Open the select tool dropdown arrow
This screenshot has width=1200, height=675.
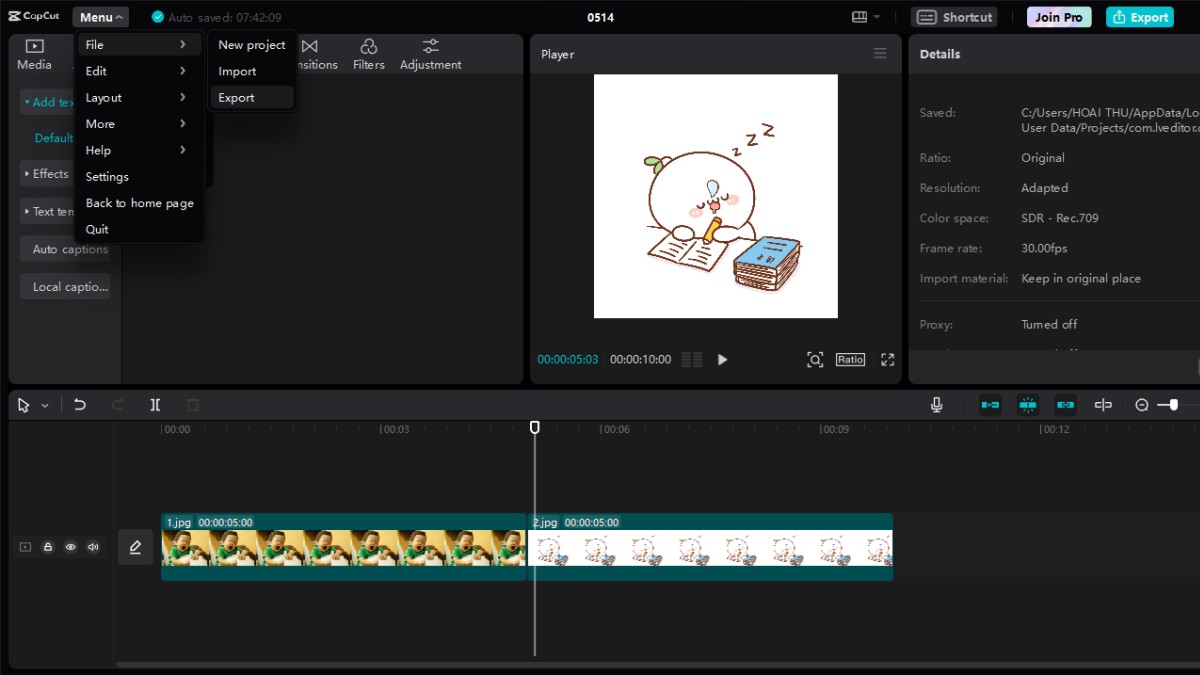coord(45,406)
